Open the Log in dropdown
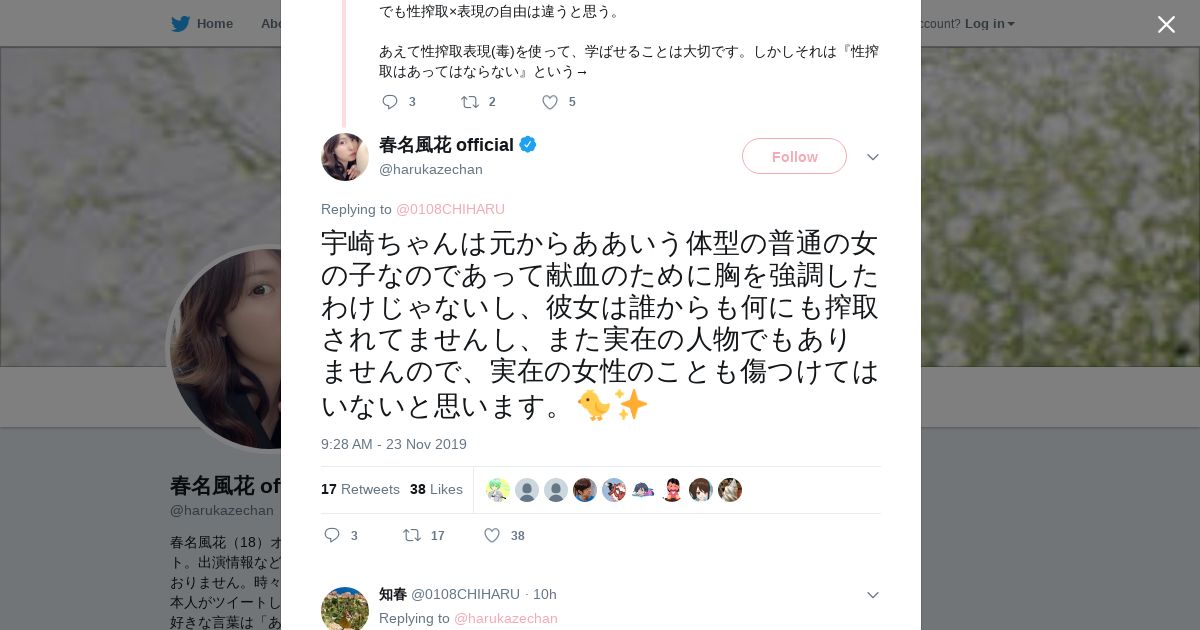Image resolution: width=1200 pixels, height=630 pixels. pos(989,24)
